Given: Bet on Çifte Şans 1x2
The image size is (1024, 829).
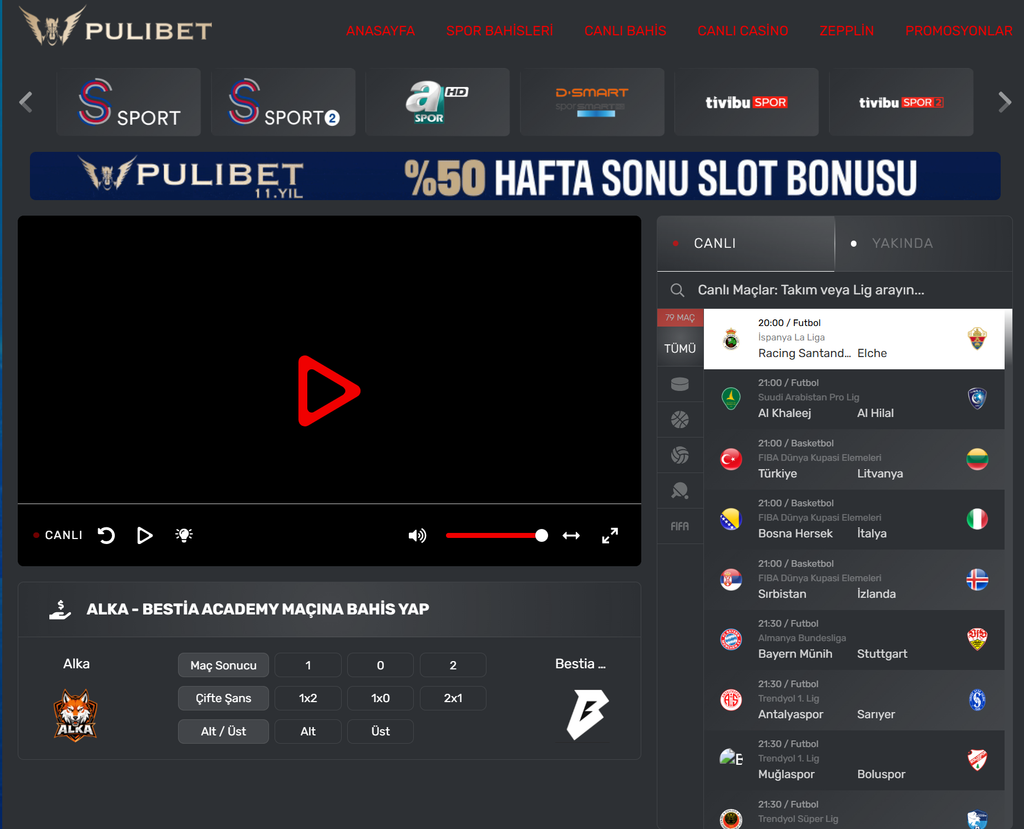Looking at the screenshot, I should [308, 698].
